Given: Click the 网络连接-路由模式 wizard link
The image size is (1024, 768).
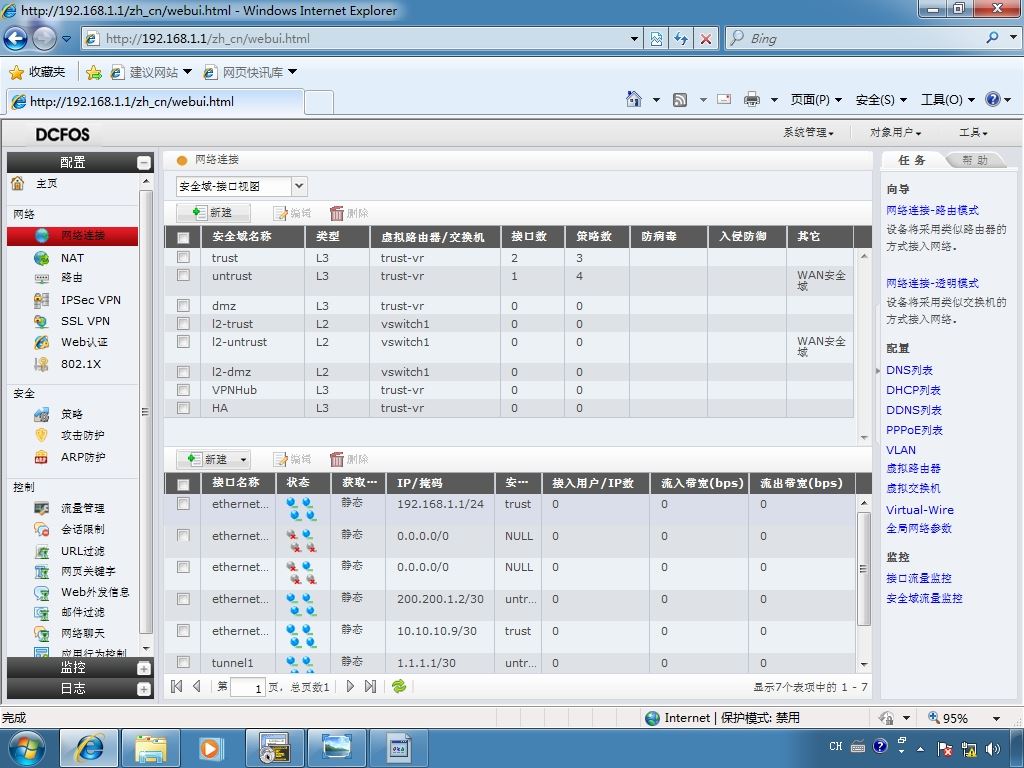Looking at the screenshot, I should pyautogui.click(x=932, y=210).
